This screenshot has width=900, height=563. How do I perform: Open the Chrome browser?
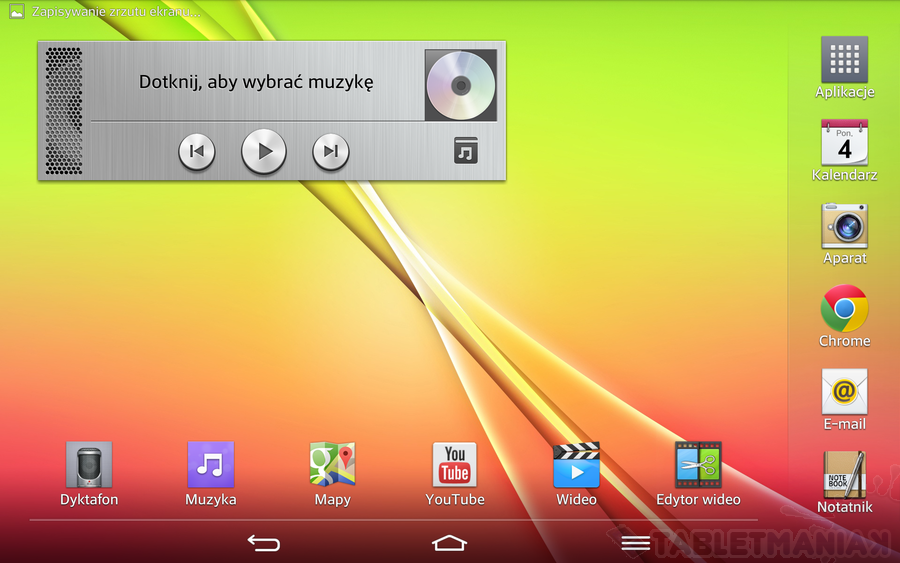(844, 316)
